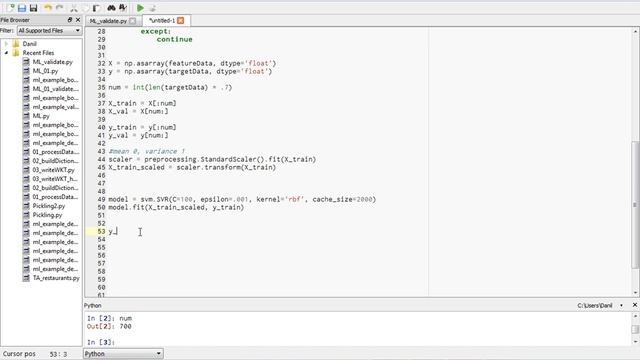This screenshot has width=640, height=360.
Task: Click the '53 : 3' cursor position value
Action: pos(58,354)
